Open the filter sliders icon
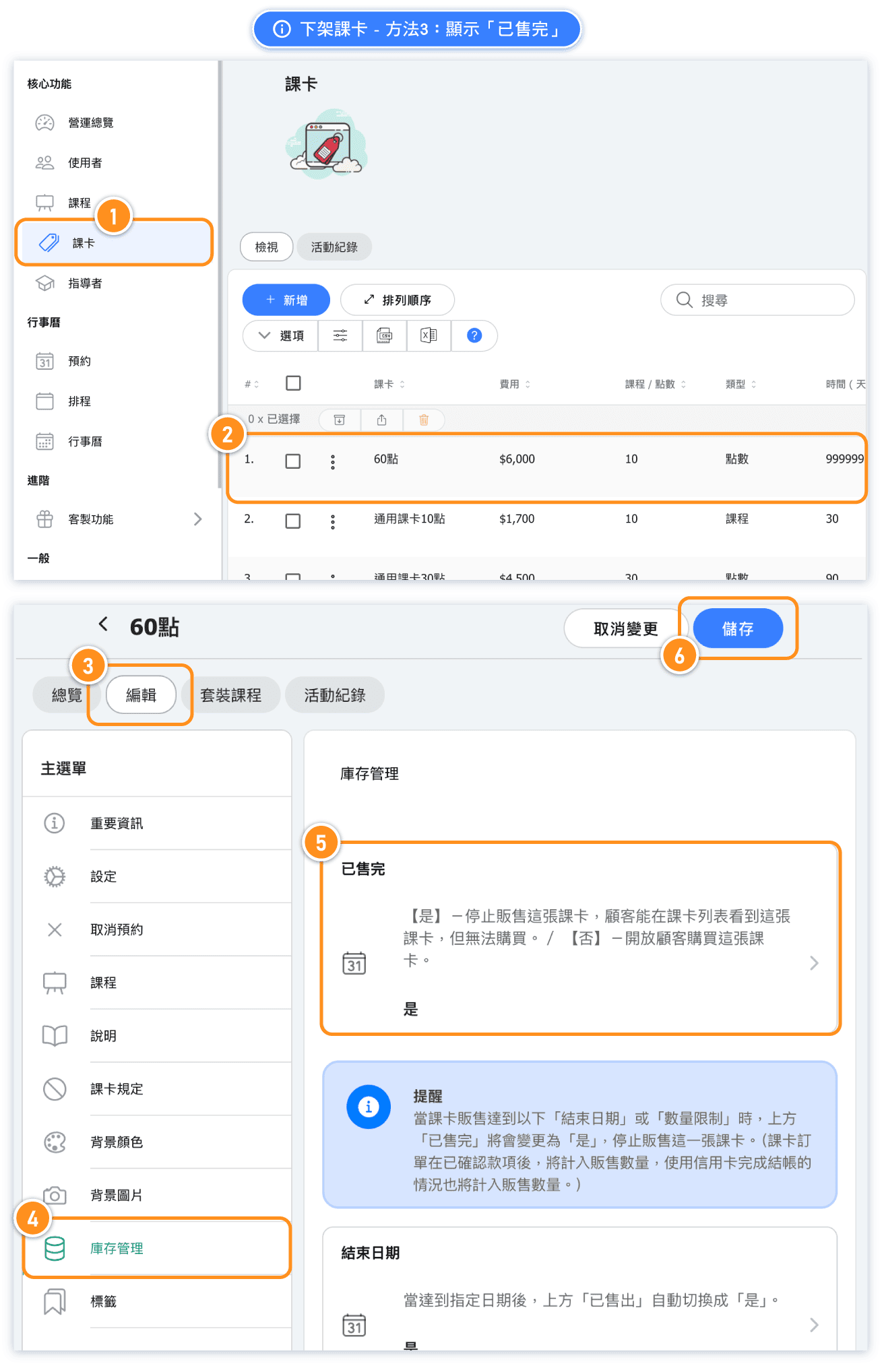This screenshot has height=1372, width=882. 340,335
